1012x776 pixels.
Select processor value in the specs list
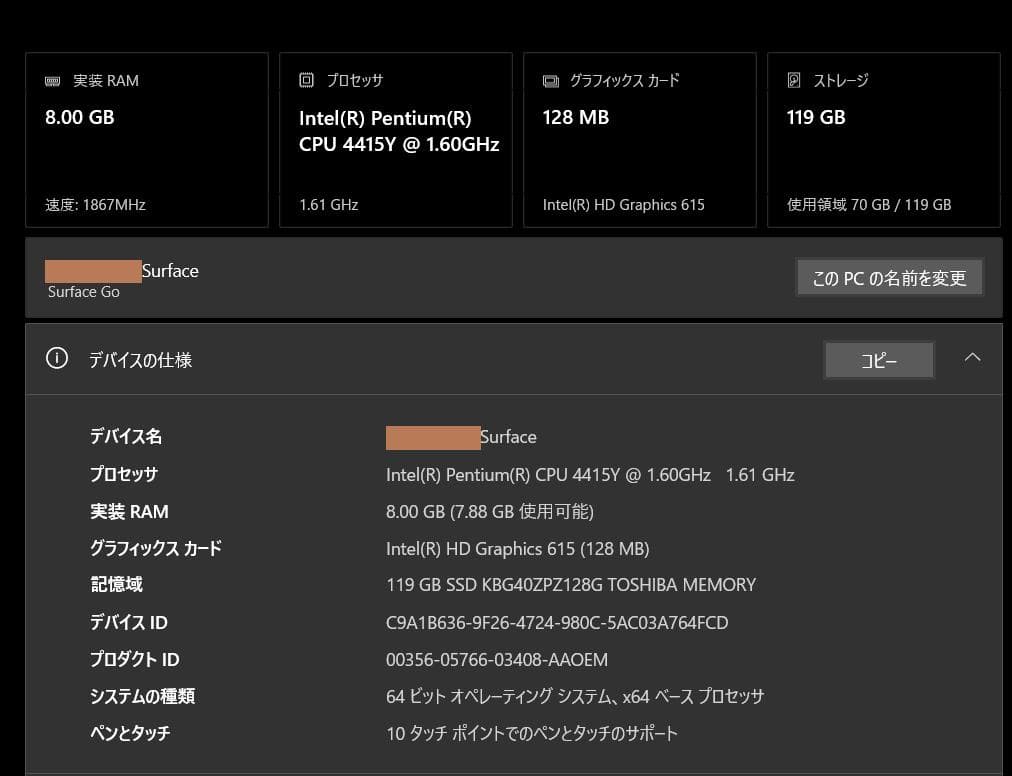tap(590, 475)
